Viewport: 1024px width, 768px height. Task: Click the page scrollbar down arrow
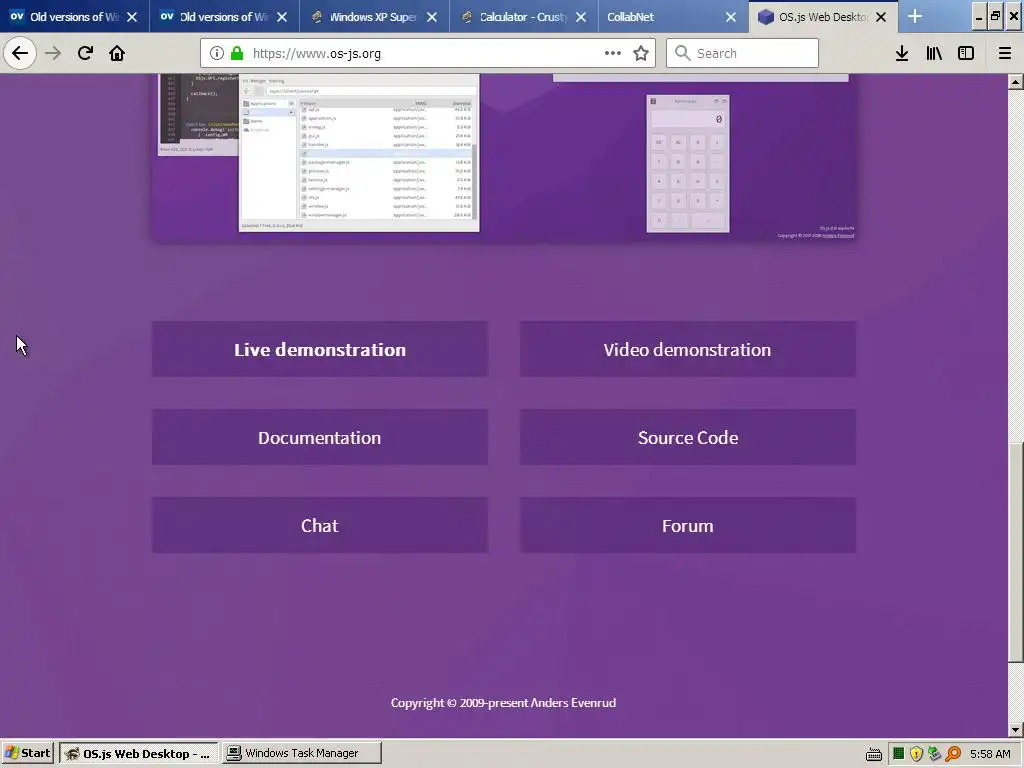coord(1016,729)
